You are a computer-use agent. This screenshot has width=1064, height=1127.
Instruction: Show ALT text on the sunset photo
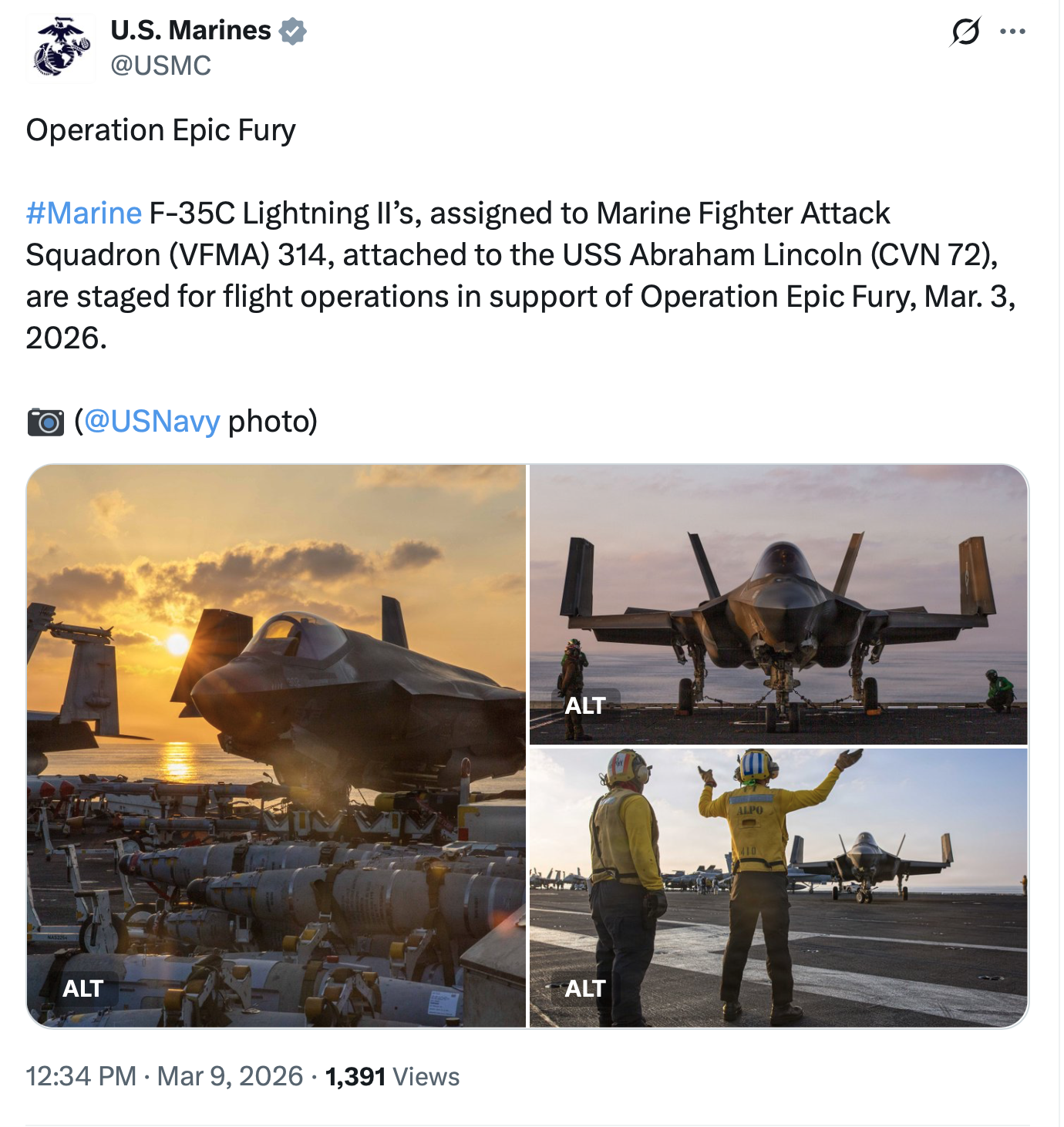[x=82, y=988]
